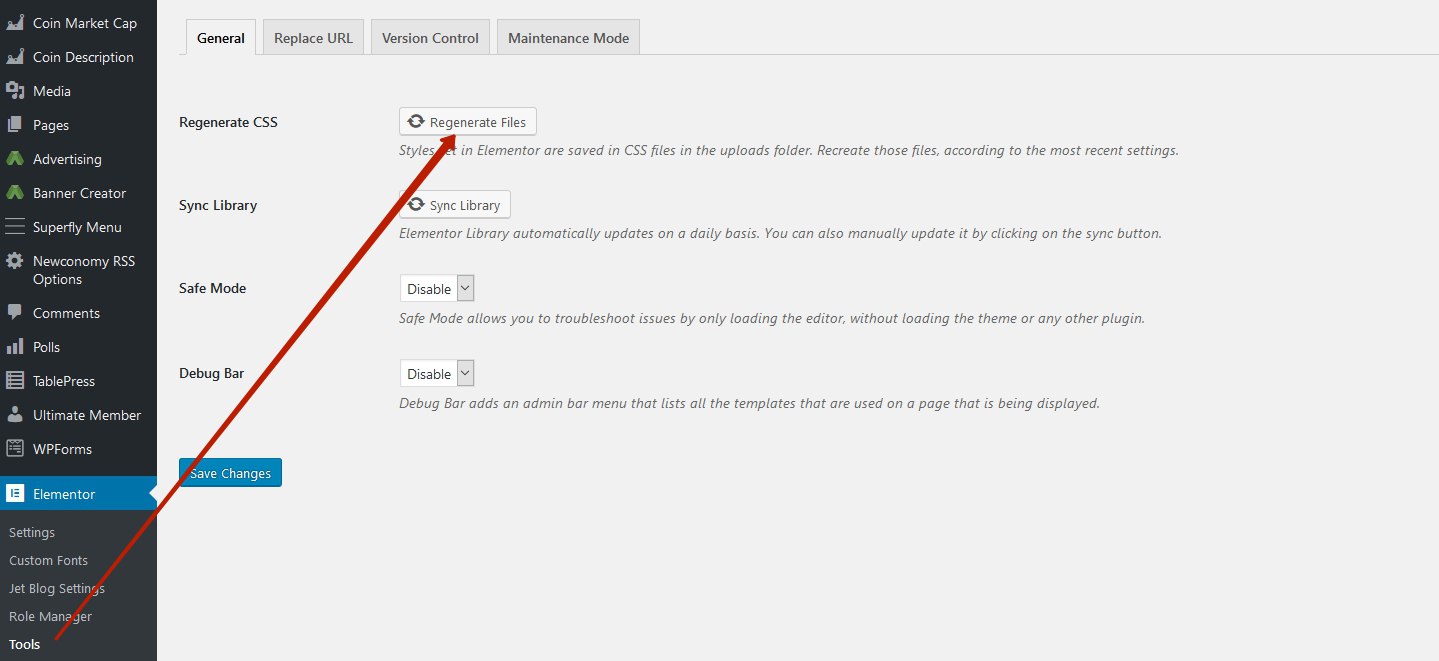Click the Tools submenu link

[x=25, y=644]
